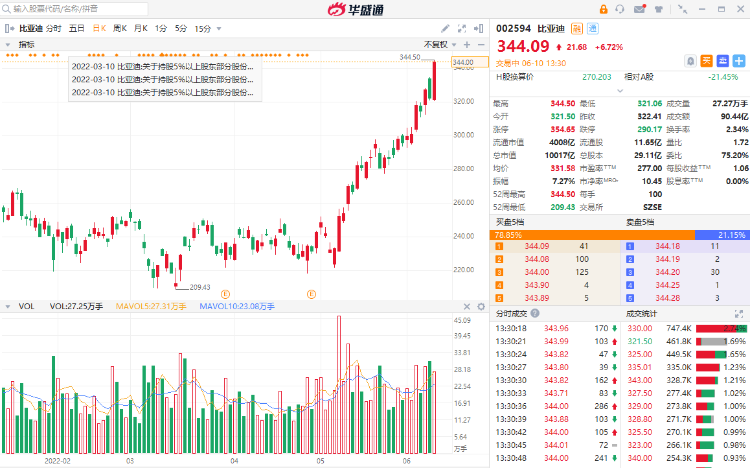Click the 344.00 price axis label
This screenshot has height=468, width=750.
470,62
